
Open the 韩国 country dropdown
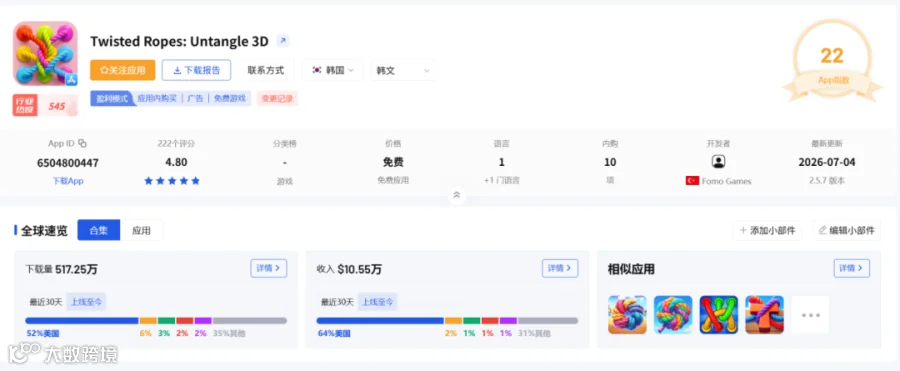click(x=332, y=70)
